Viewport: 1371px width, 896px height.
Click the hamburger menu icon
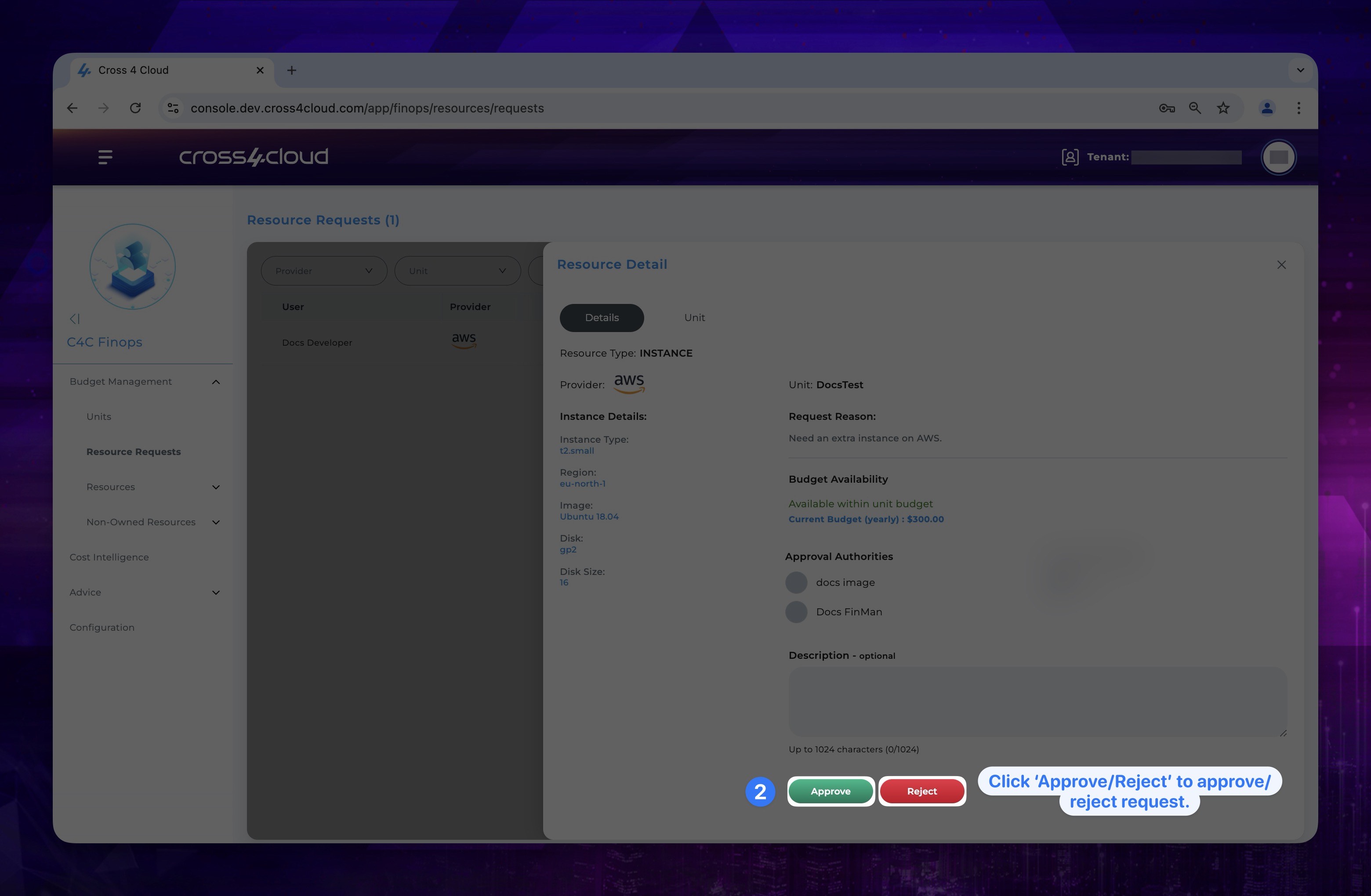[x=104, y=157]
